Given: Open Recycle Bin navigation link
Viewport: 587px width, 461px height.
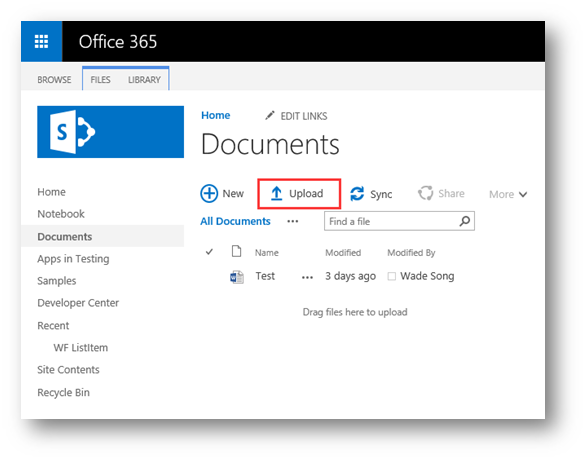Looking at the screenshot, I should (x=64, y=392).
